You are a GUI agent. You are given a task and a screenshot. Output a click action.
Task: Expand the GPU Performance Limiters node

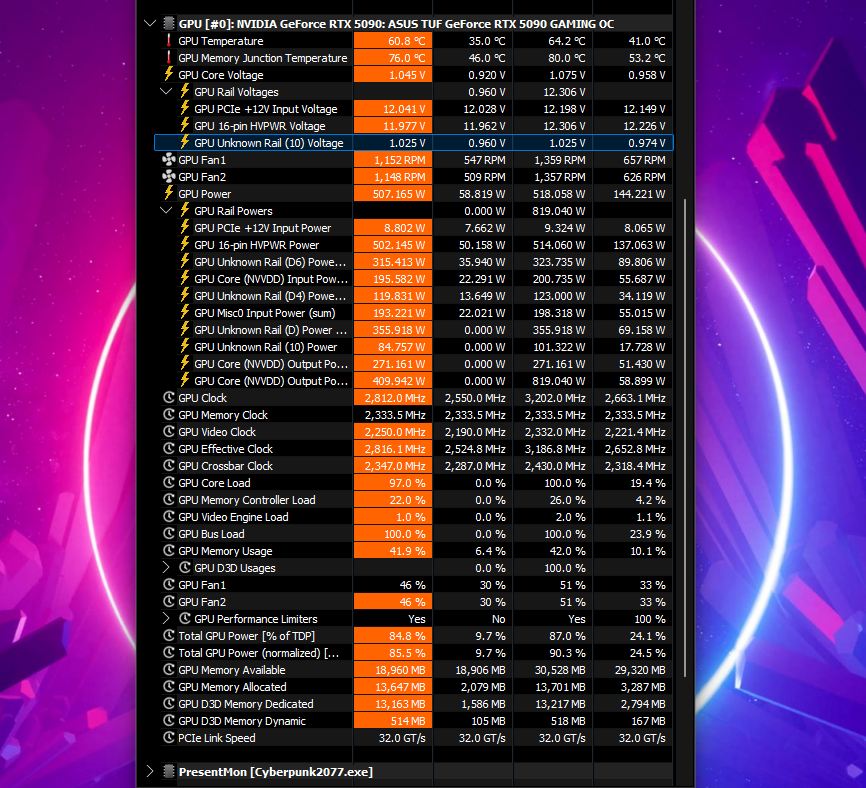pos(166,618)
